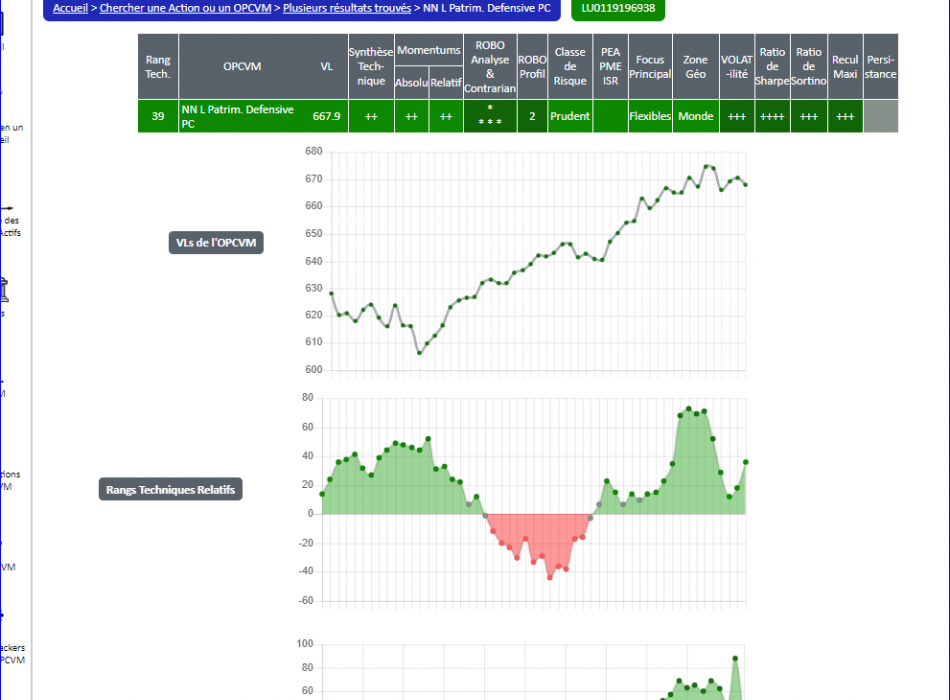
Task: Click the 'Rangs Techniques Relatifs' label button
Action: click(x=170, y=489)
